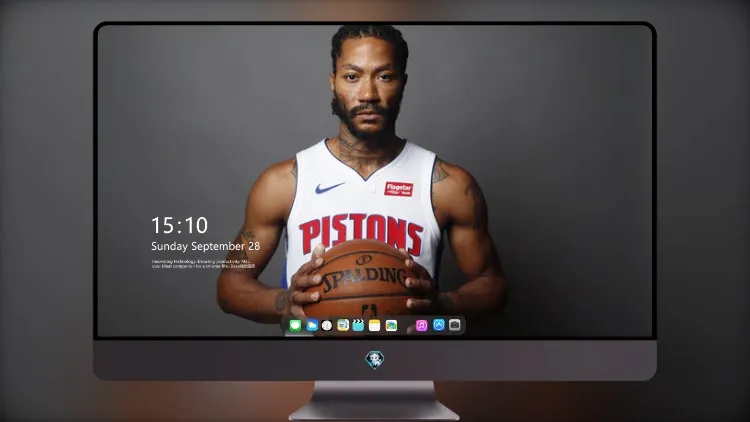Image resolution: width=750 pixels, height=422 pixels.
Task: Open the yellow Notes app in dock
Action: [x=375, y=325]
